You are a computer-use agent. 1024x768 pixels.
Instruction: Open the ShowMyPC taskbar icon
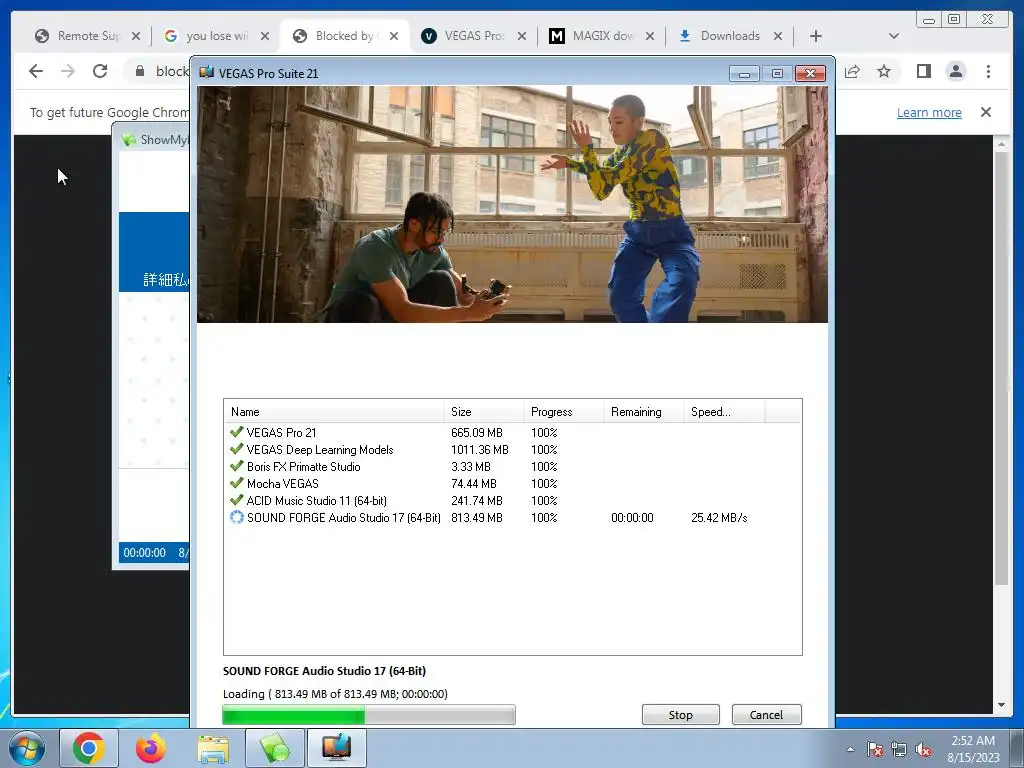[275, 748]
